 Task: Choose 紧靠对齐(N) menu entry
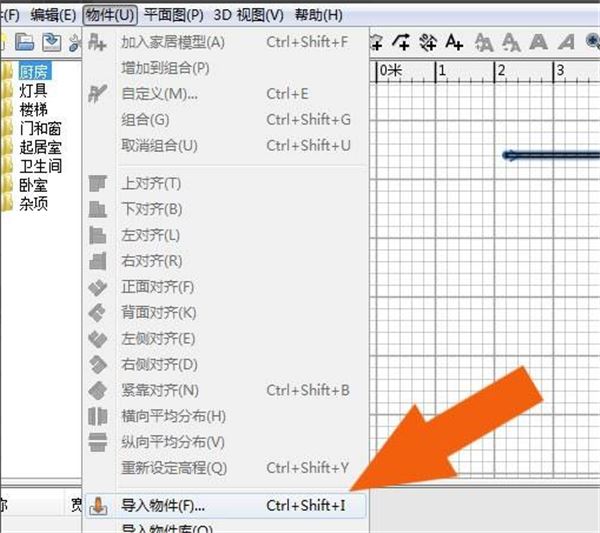pos(225,390)
